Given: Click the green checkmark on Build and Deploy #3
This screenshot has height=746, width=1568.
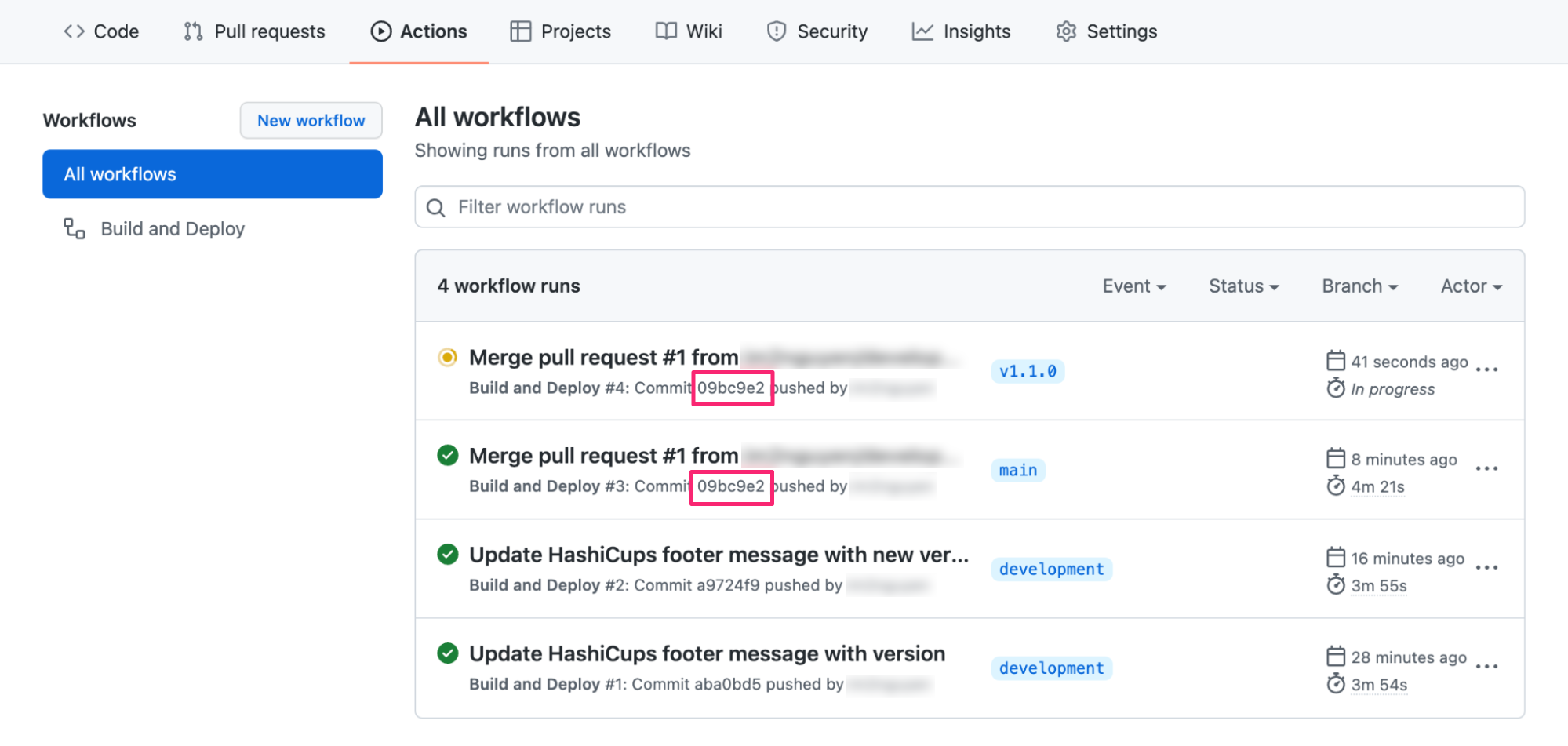Looking at the screenshot, I should tap(447, 455).
